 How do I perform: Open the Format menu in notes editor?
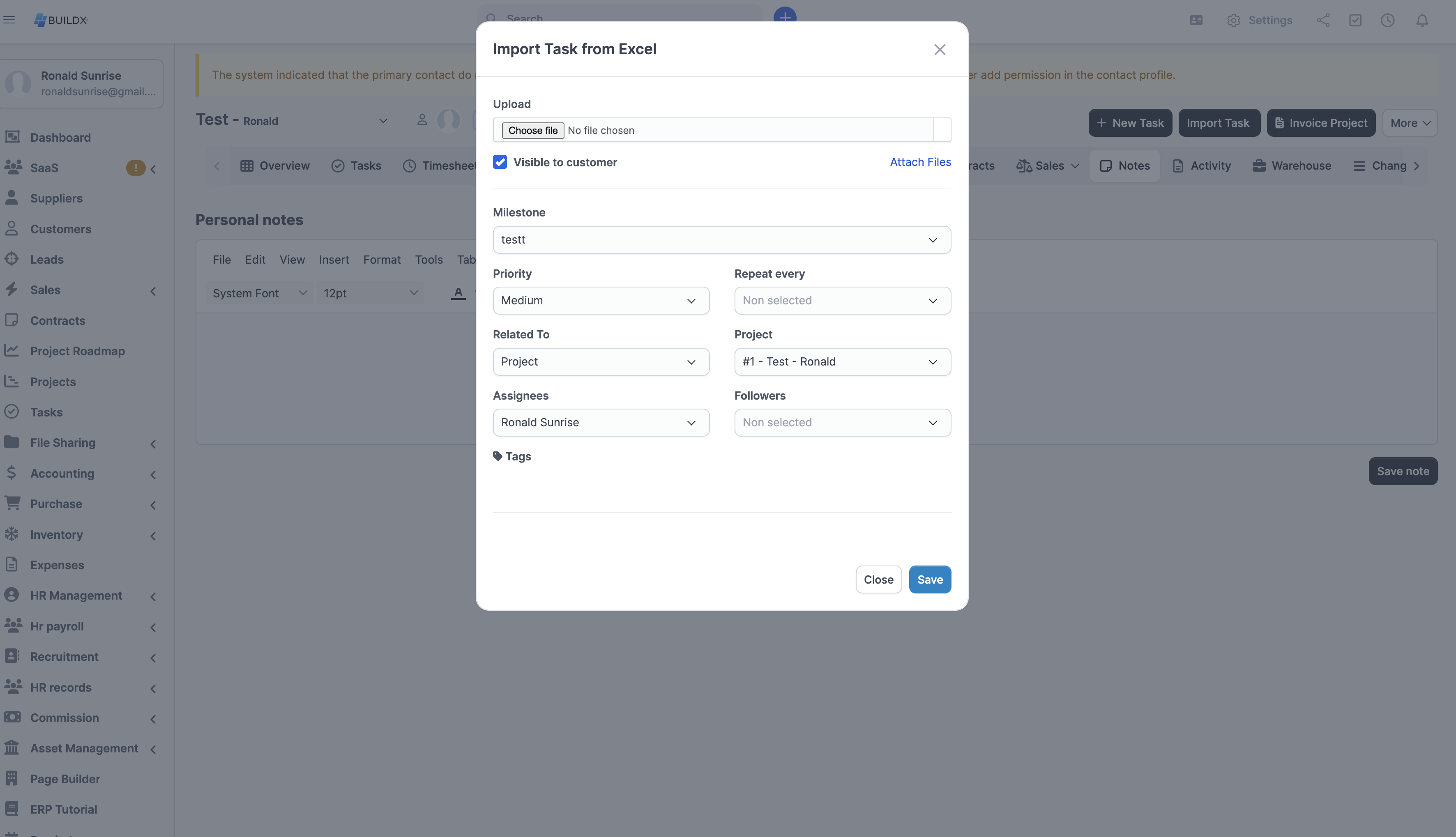click(382, 260)
